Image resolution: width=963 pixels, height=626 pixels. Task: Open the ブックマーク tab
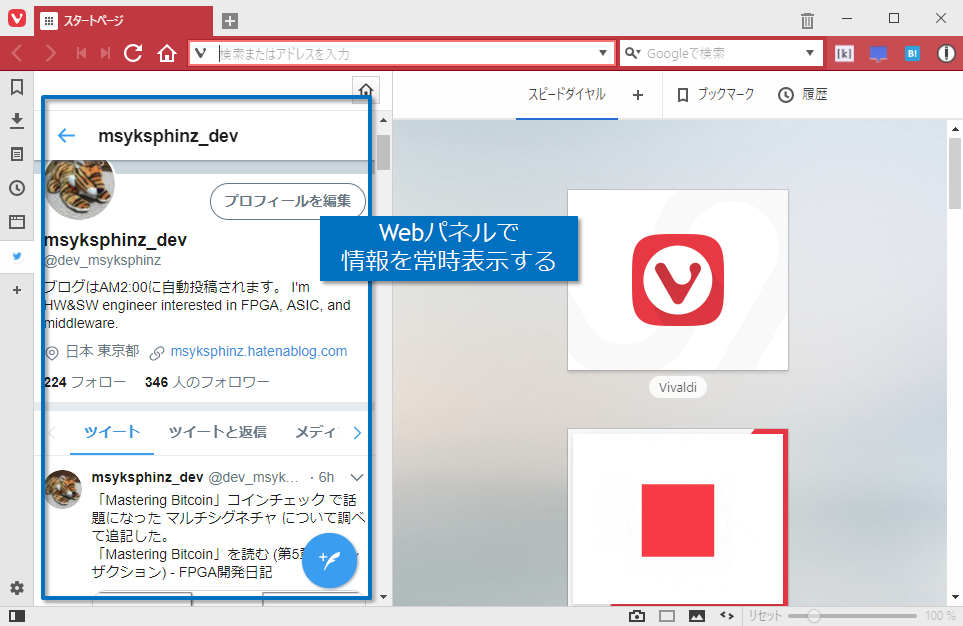715,95
